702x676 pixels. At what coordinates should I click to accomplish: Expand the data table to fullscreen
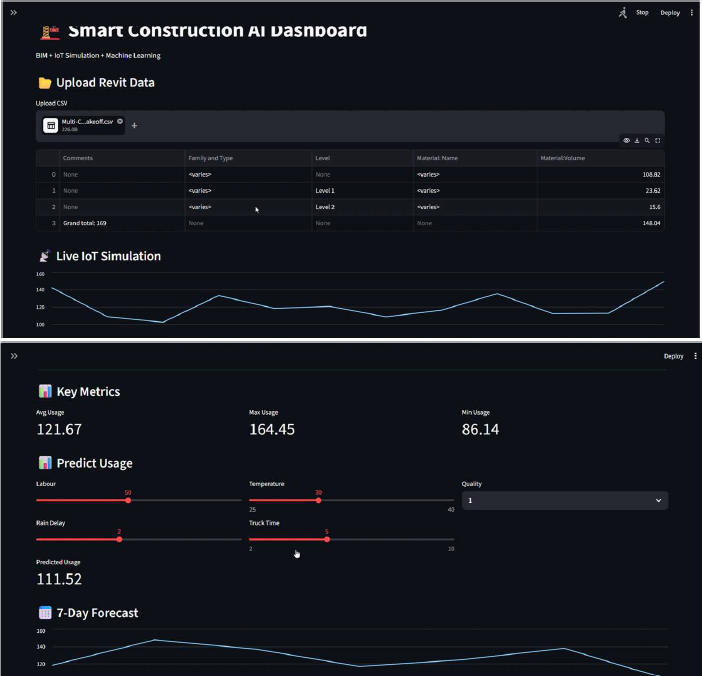point(658,141)
